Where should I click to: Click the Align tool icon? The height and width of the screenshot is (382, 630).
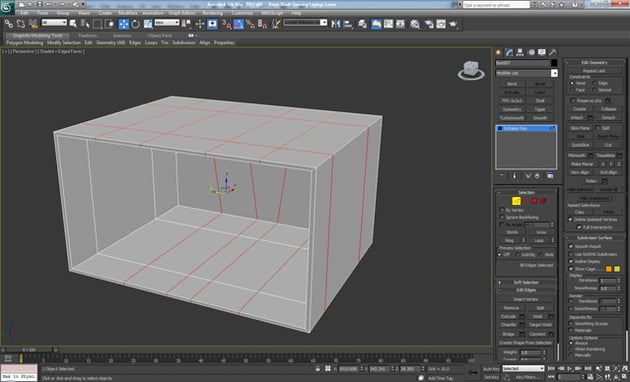coord(348,24)
